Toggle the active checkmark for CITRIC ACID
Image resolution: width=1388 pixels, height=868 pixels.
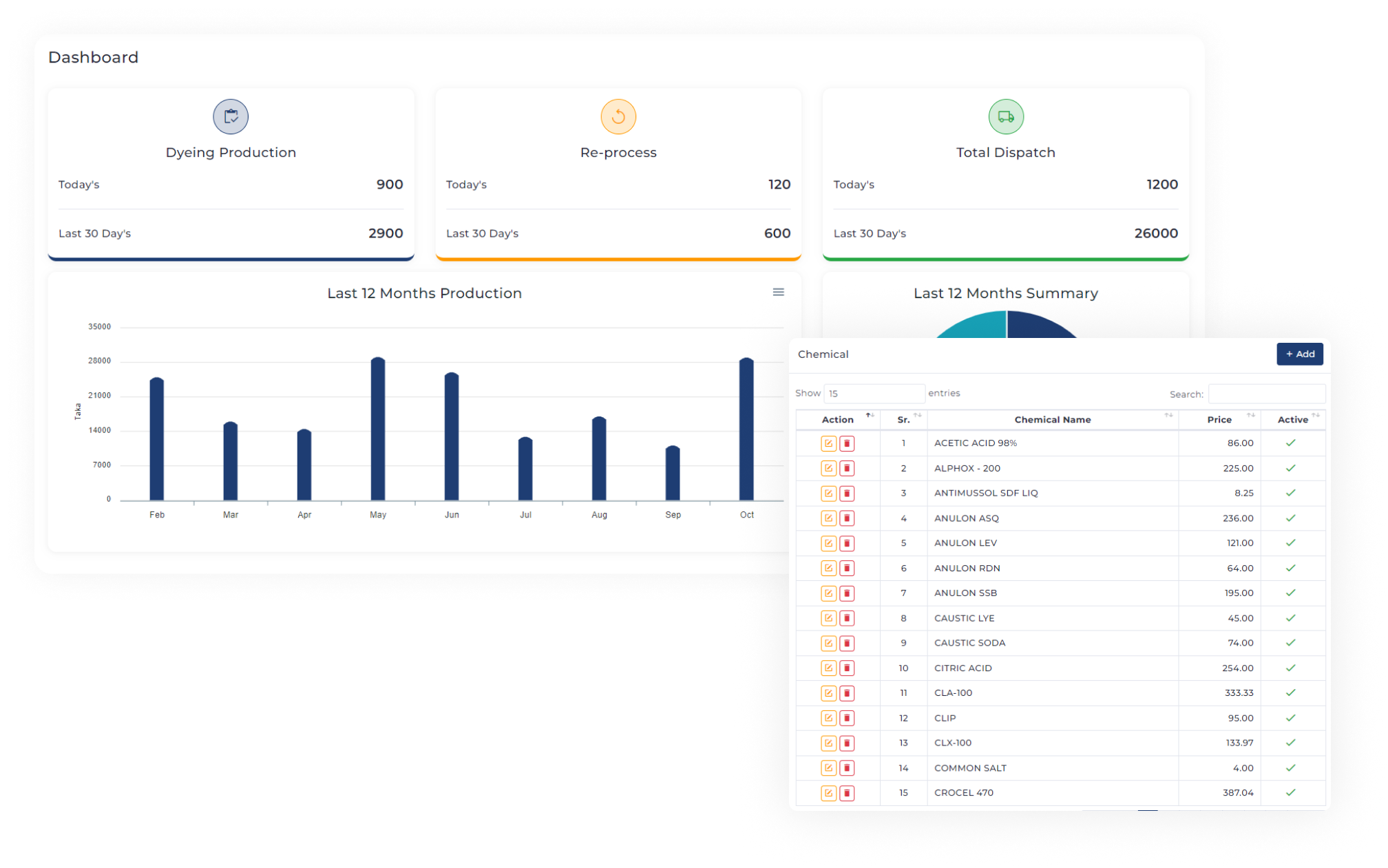(1290, 668)
